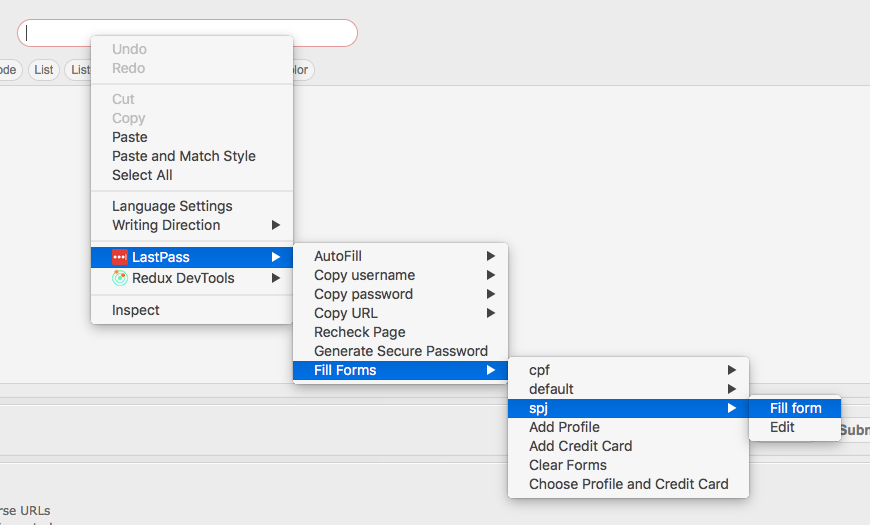This screenshot has height=525, width=870.
Task: Expand the Redux DevTools submenu arrow
Action: 276,278
